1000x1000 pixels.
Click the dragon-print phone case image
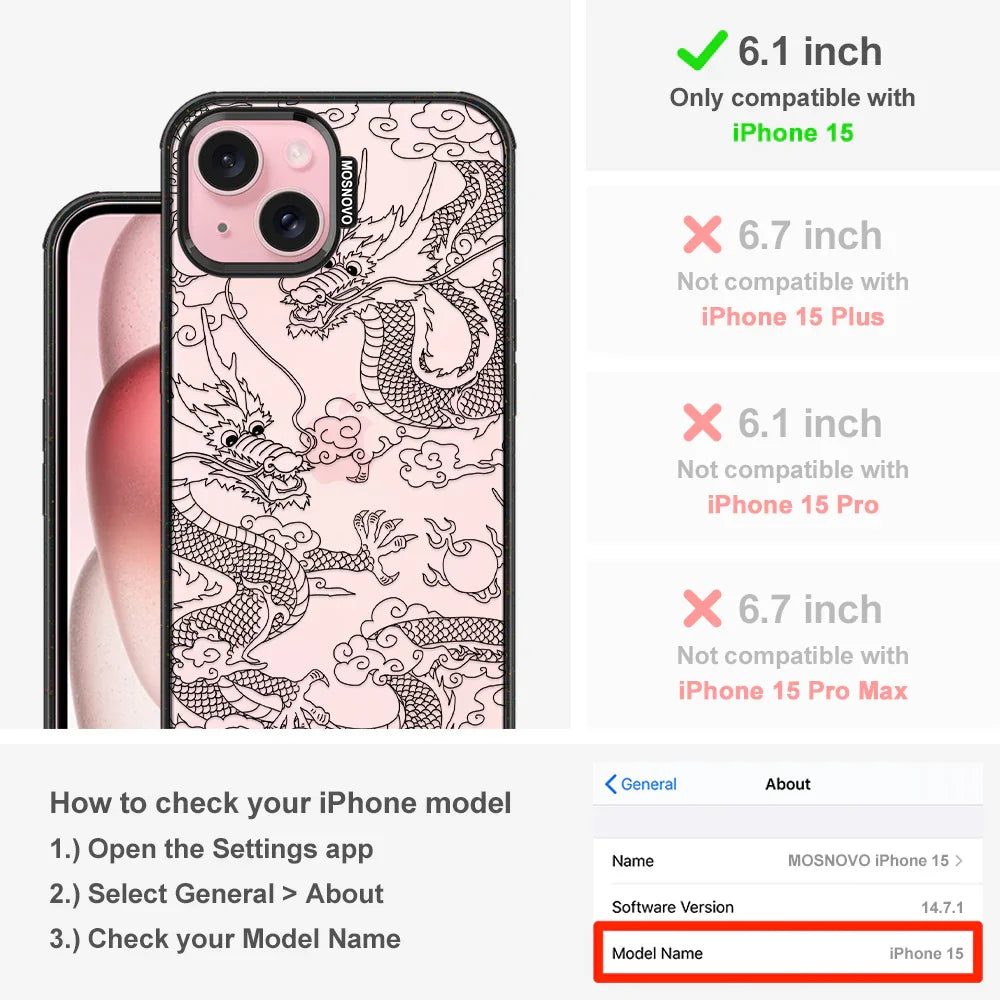tap(338, 411)
